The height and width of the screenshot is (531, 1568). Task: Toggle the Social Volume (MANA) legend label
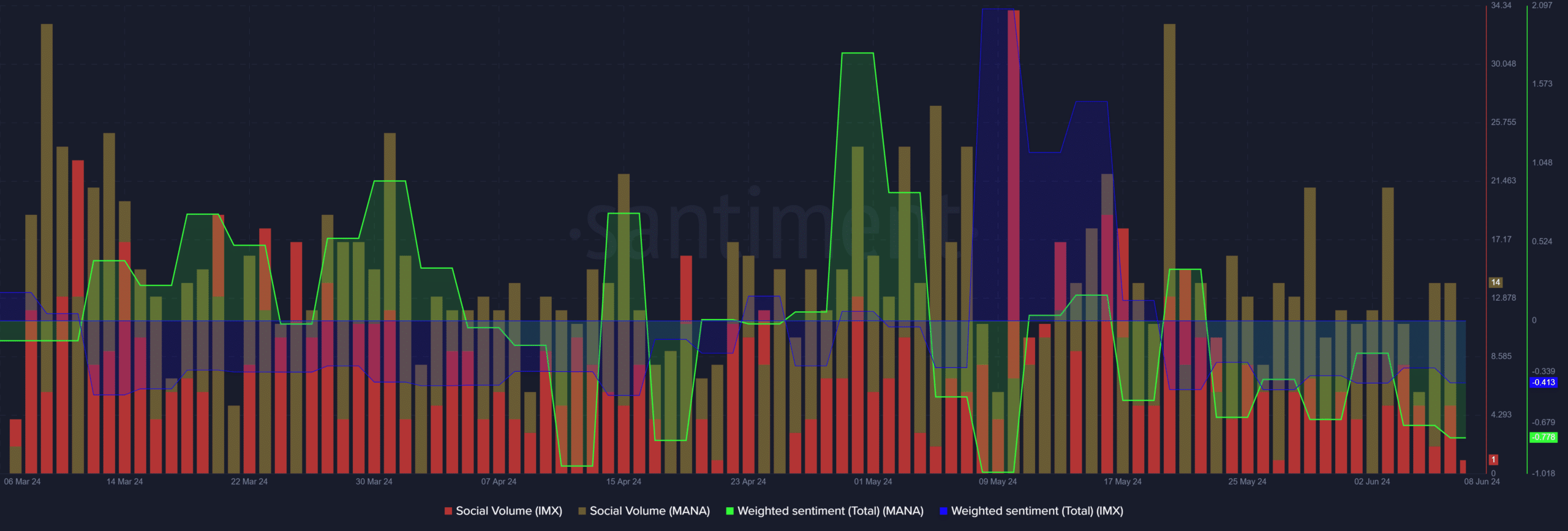[650, 511]
